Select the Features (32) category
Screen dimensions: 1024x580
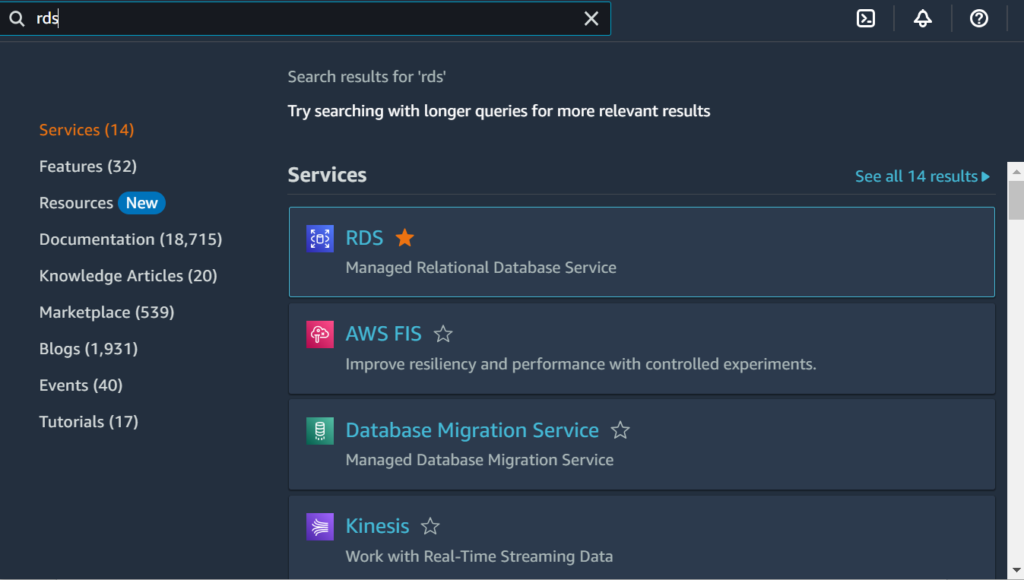pyautogui.click(x=88, y=167)
